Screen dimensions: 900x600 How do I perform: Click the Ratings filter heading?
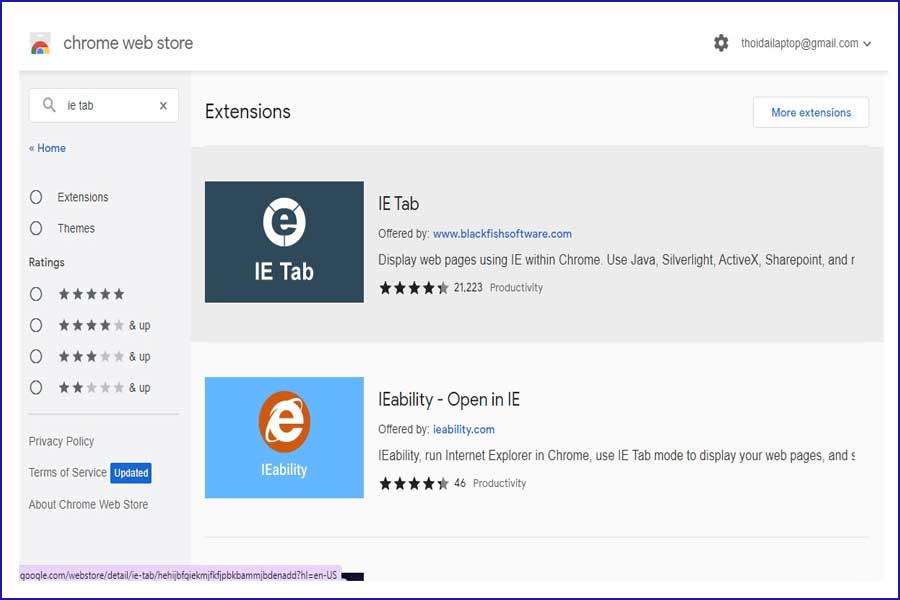46,262
